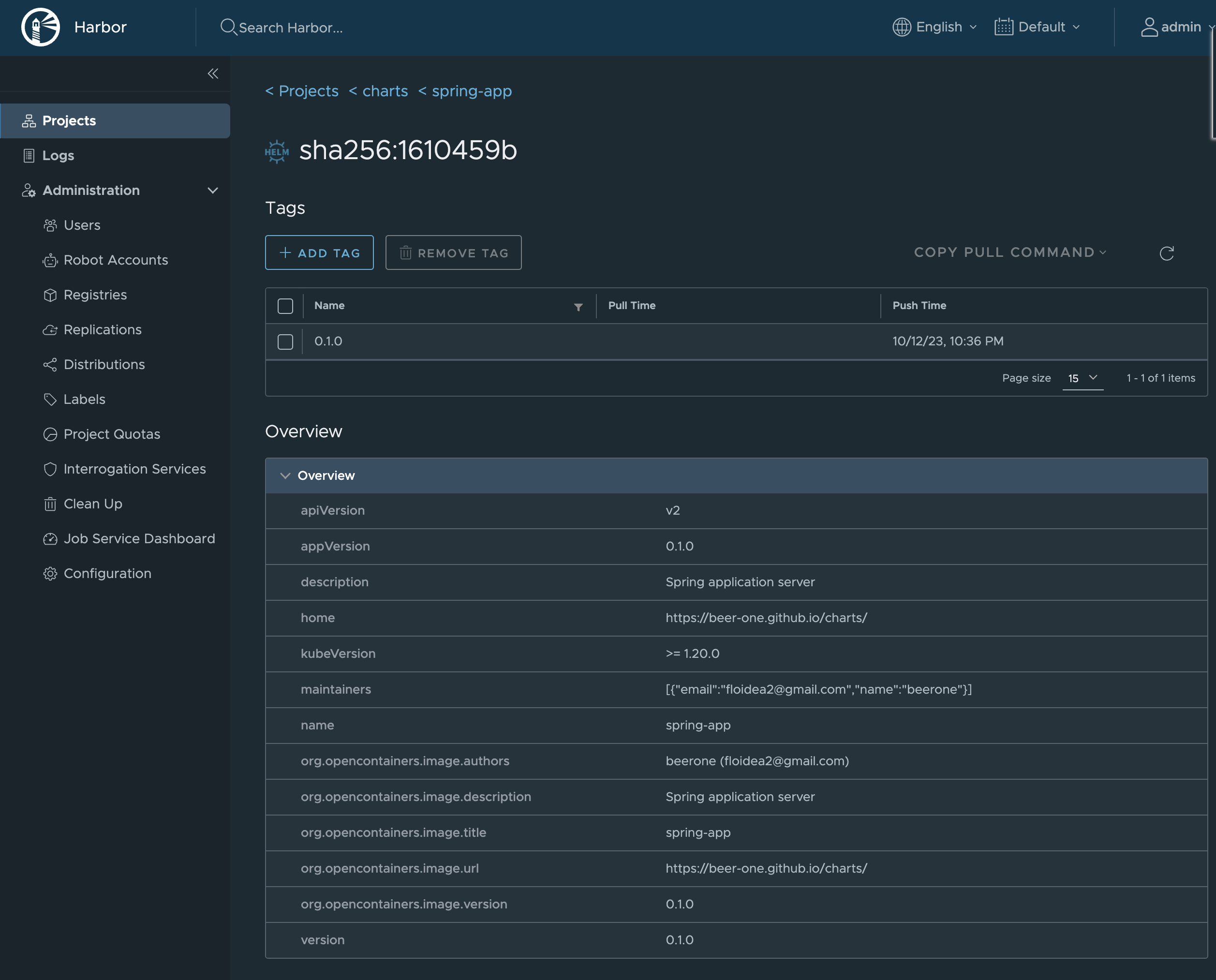Click the Interrogation Services shield icon
Screen dimensions: 1216x980
(50, 469)
